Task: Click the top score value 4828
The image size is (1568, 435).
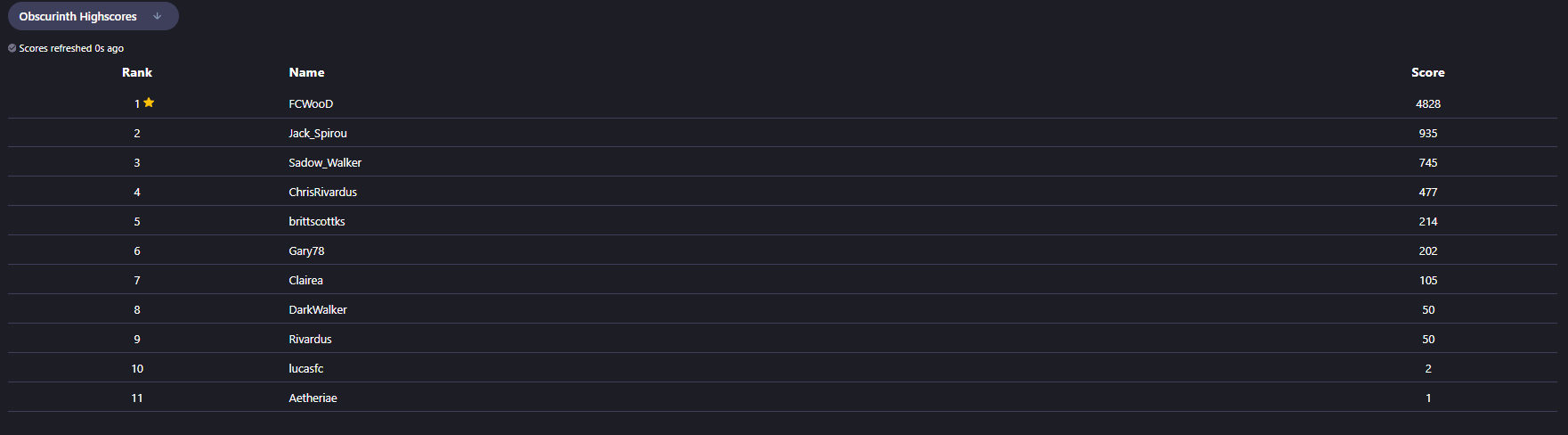Action: coord(1427,103)
